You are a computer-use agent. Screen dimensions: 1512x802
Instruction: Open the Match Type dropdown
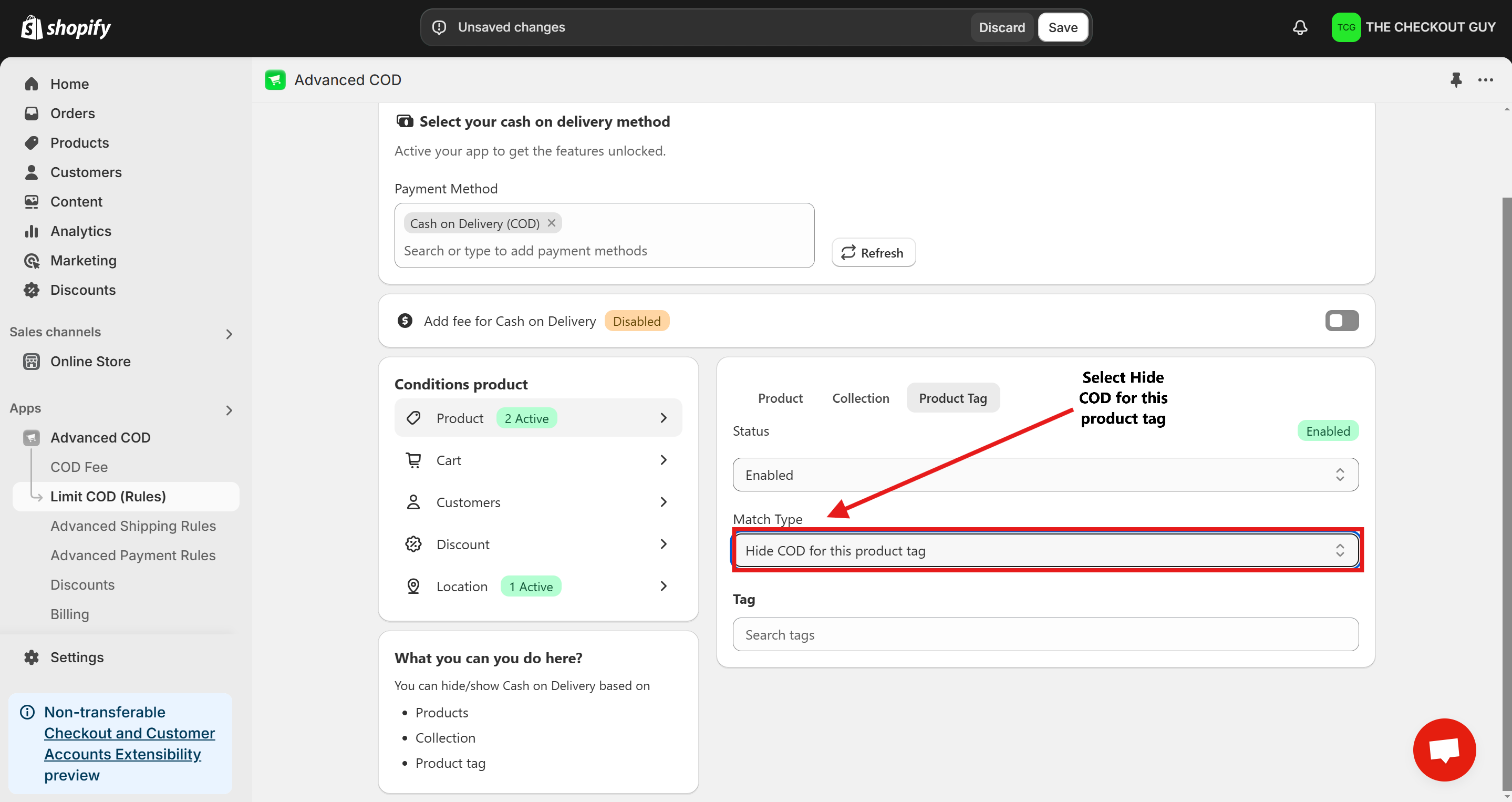pos(1046,550)
